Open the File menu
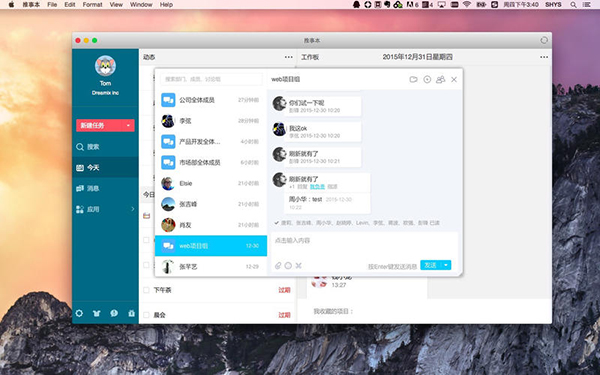 52,5
